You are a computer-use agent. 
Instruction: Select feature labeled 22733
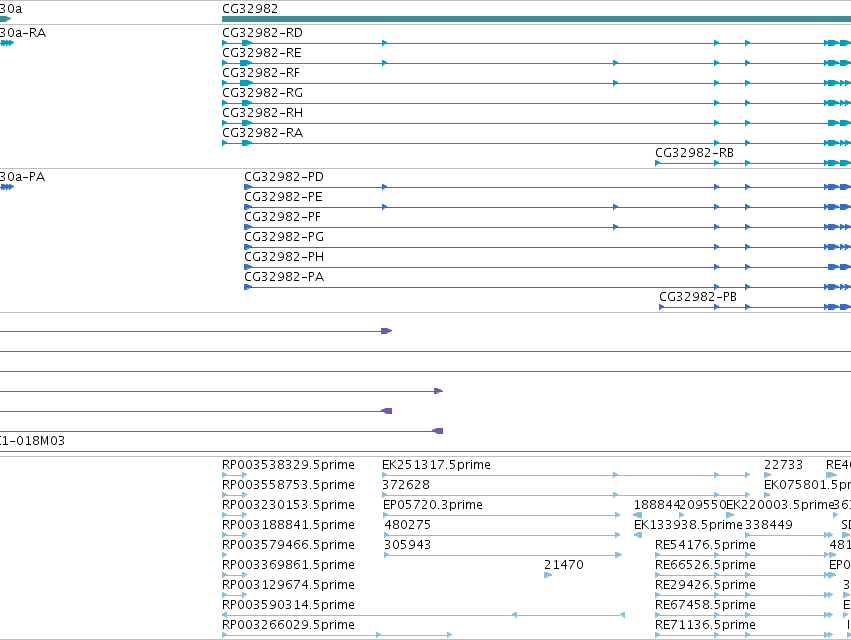pyautogui.click(x=783, y=465)
